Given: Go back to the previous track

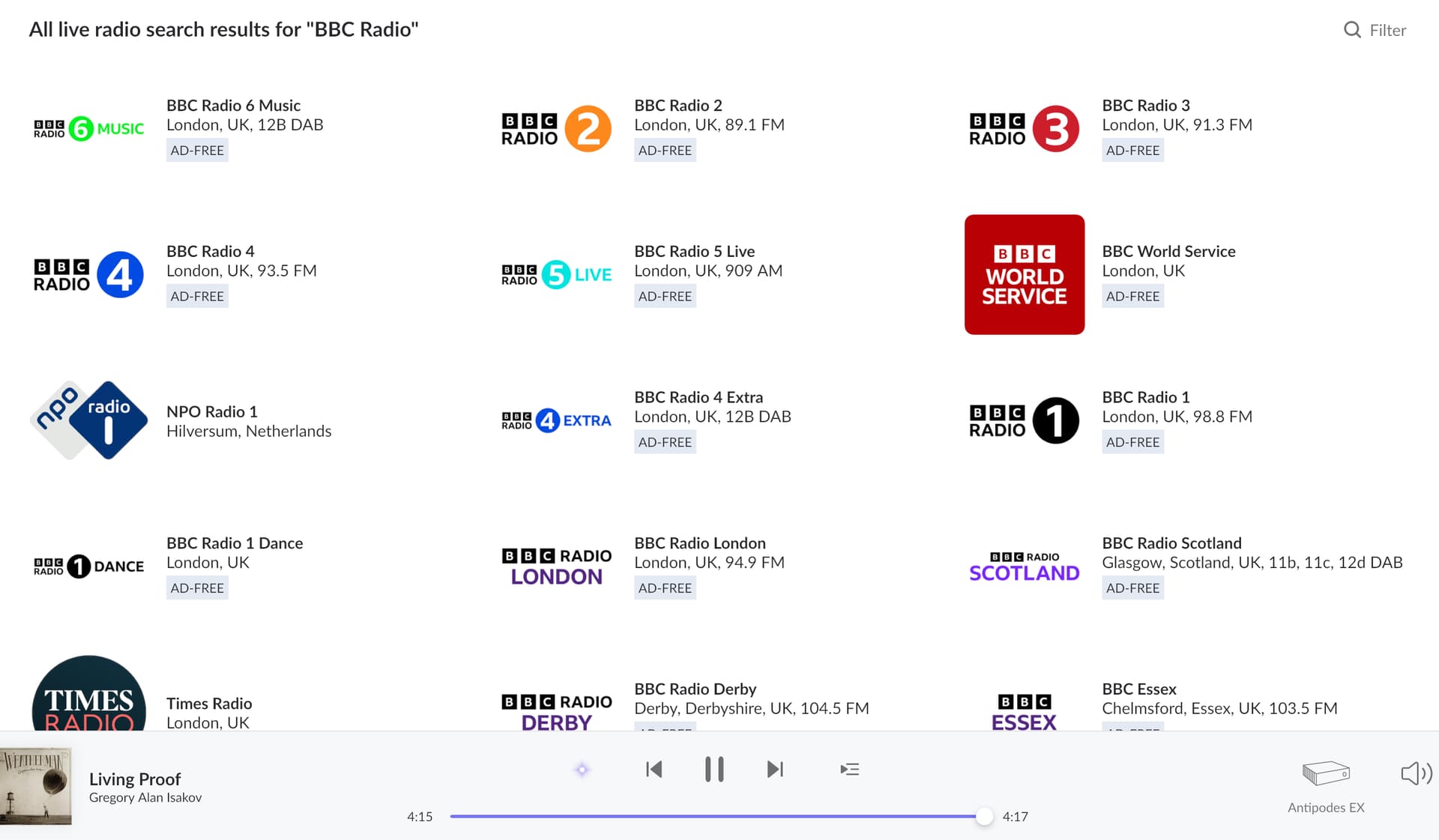Looking at the screenshot, I should 654,770.
